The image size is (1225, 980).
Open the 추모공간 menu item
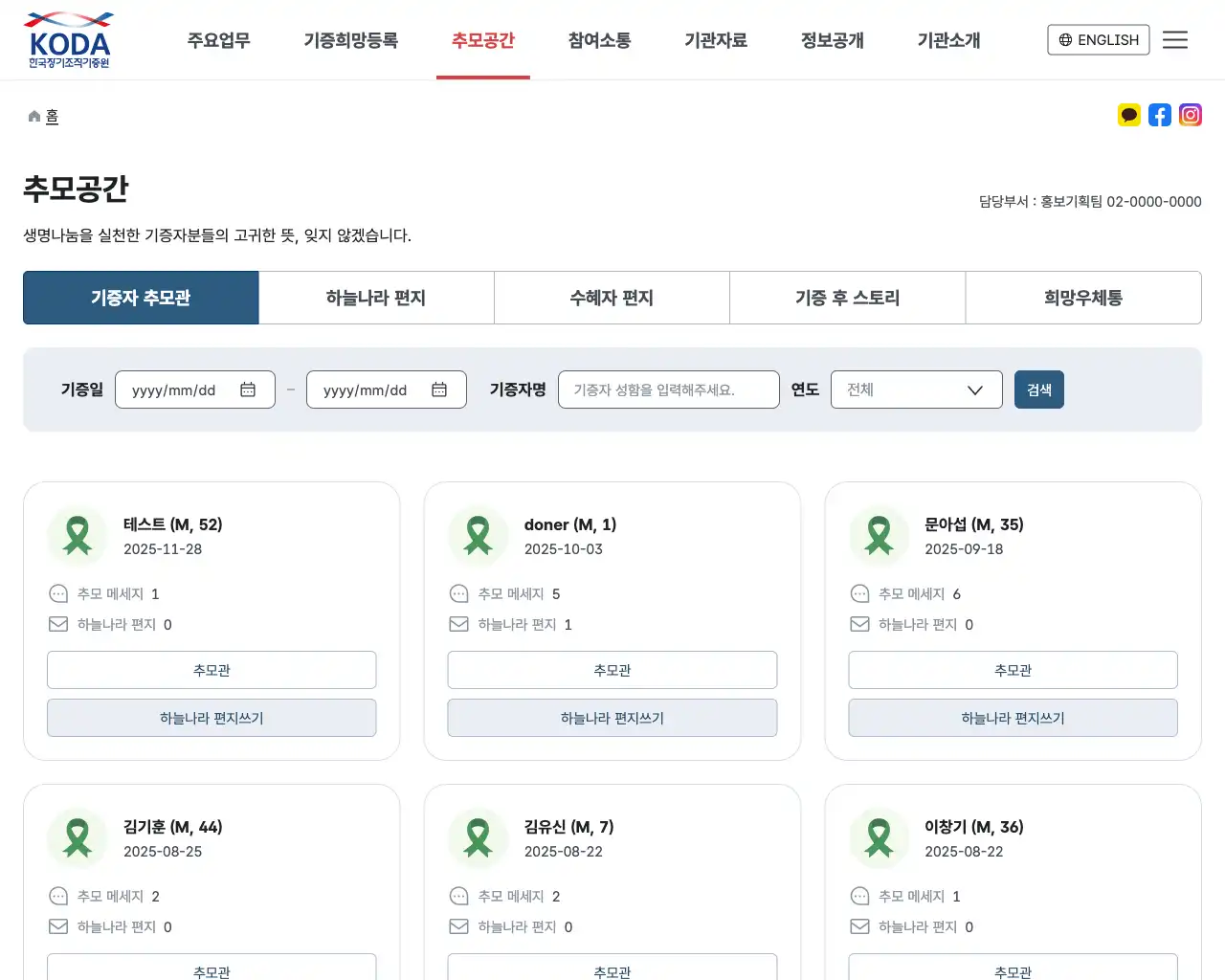(x=483, y=40)
